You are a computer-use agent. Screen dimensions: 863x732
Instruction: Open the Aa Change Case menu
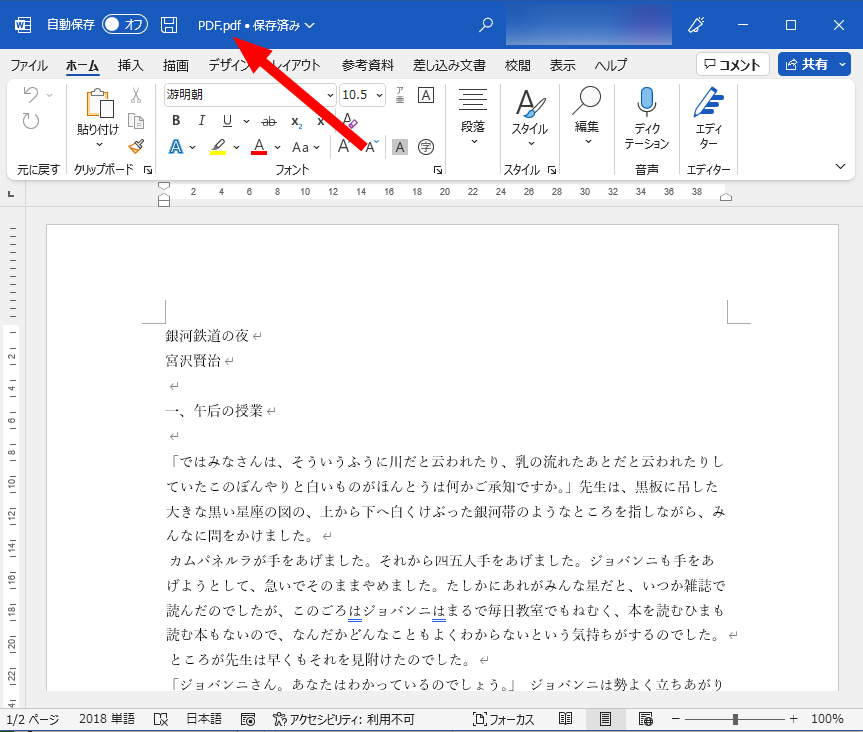pyautogui.click(x=305, y=148)
